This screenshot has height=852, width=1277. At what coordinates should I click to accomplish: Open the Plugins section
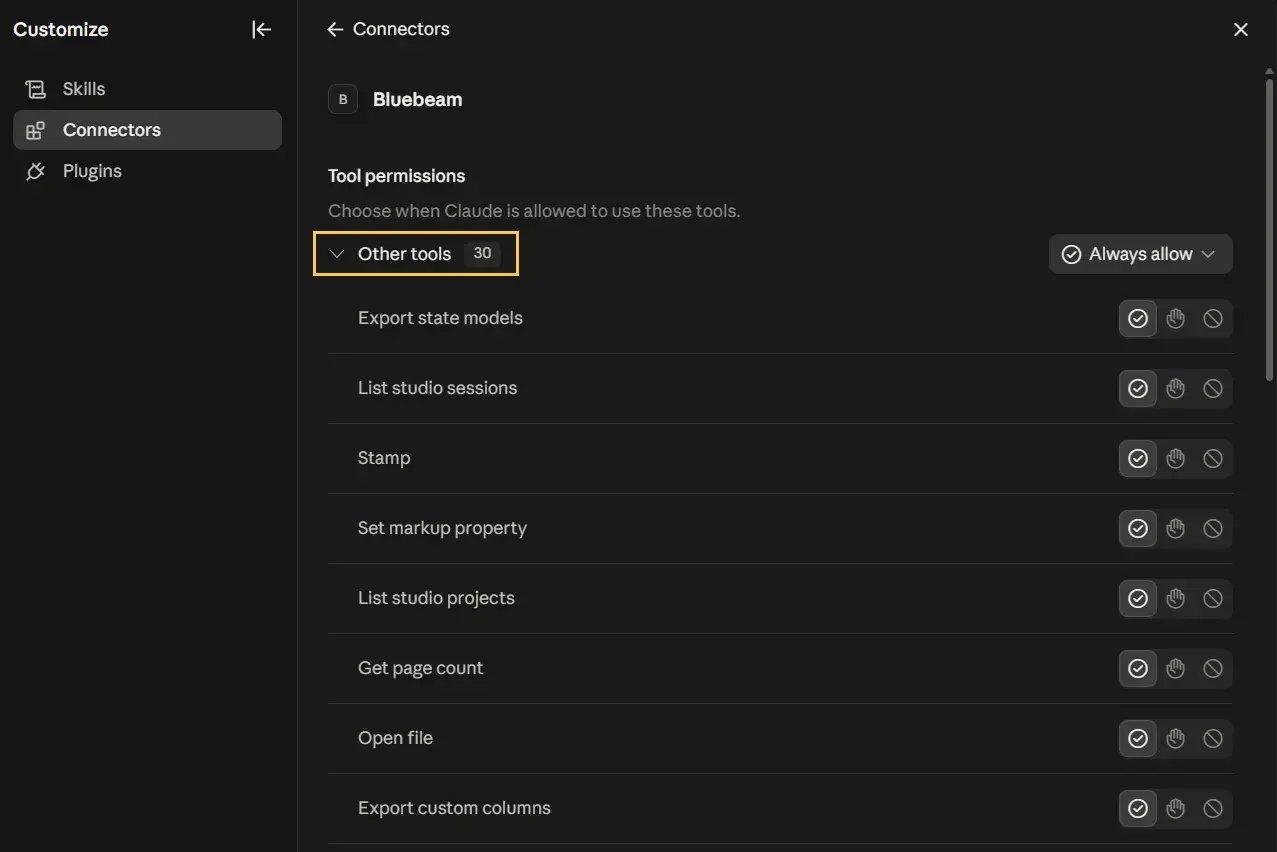tap(147, 171)
